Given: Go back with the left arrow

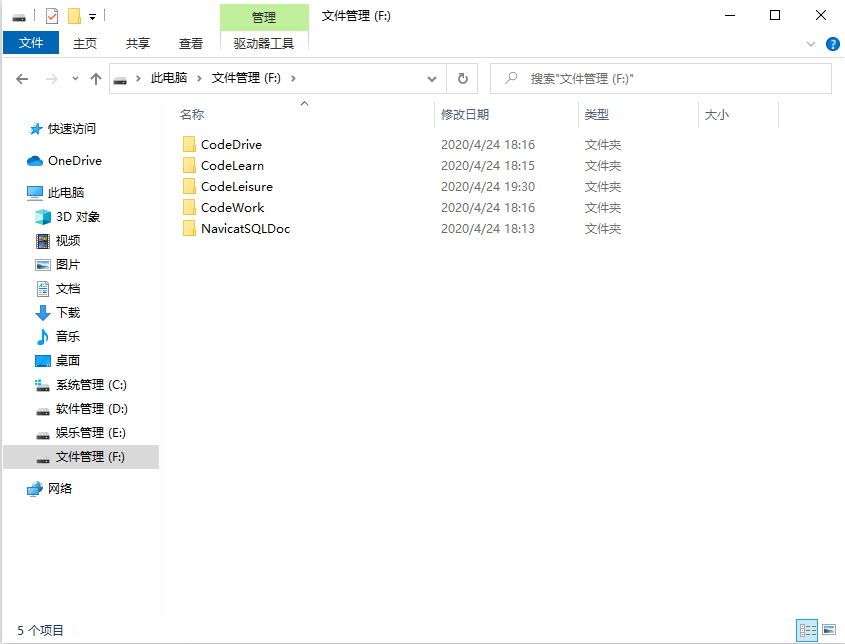Looking at the screenshot, I should (22, 79).
